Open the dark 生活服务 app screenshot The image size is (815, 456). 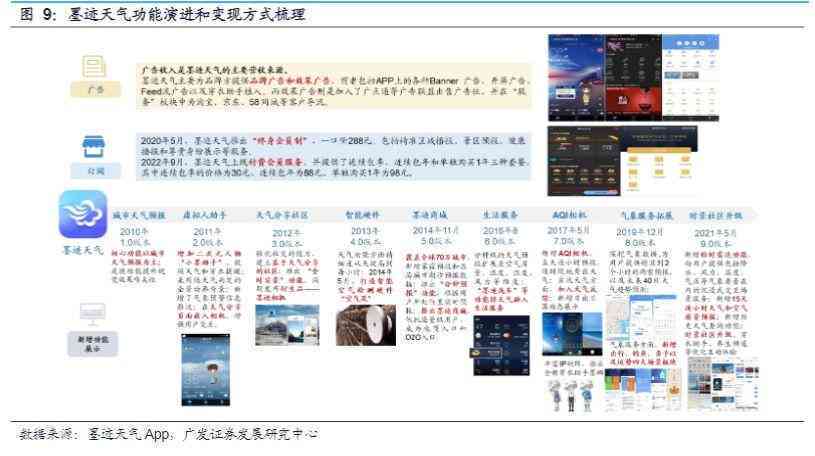(x=502, y=345)
